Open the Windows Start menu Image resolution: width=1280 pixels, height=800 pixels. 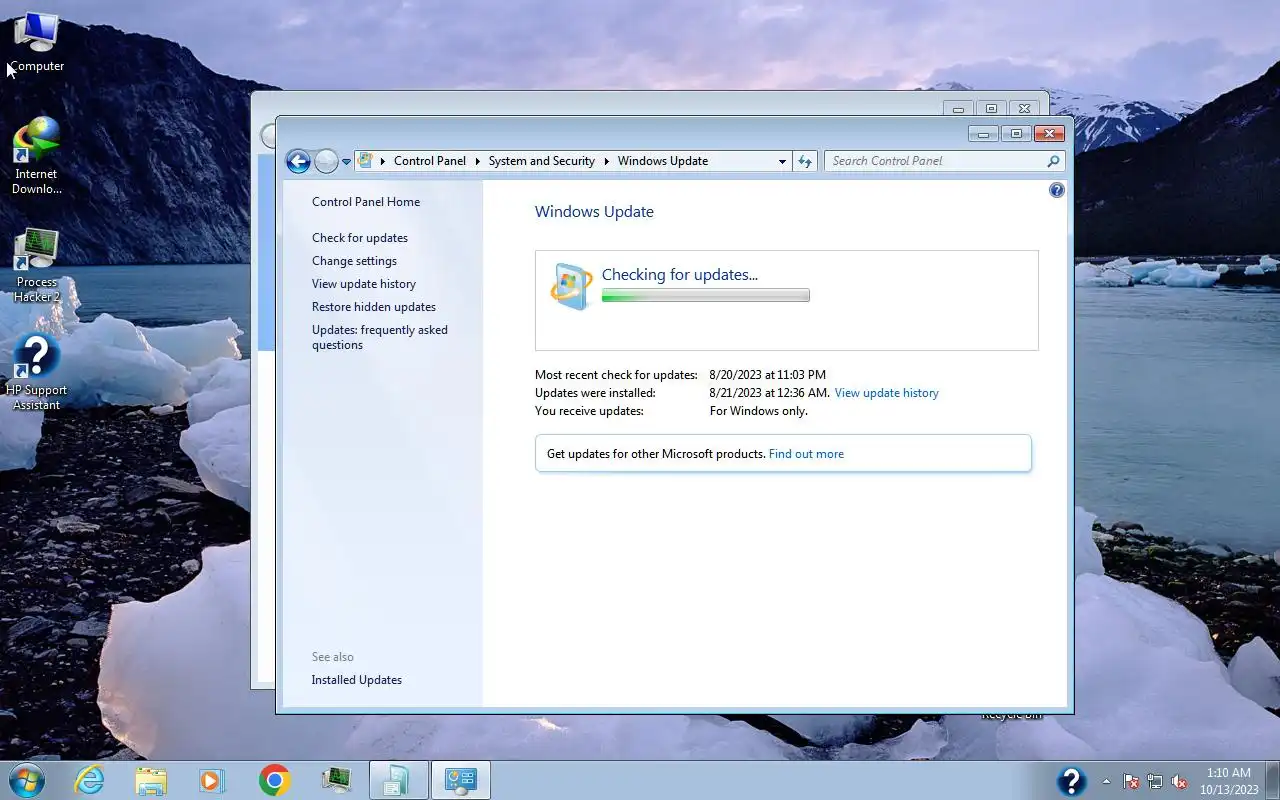26,780
